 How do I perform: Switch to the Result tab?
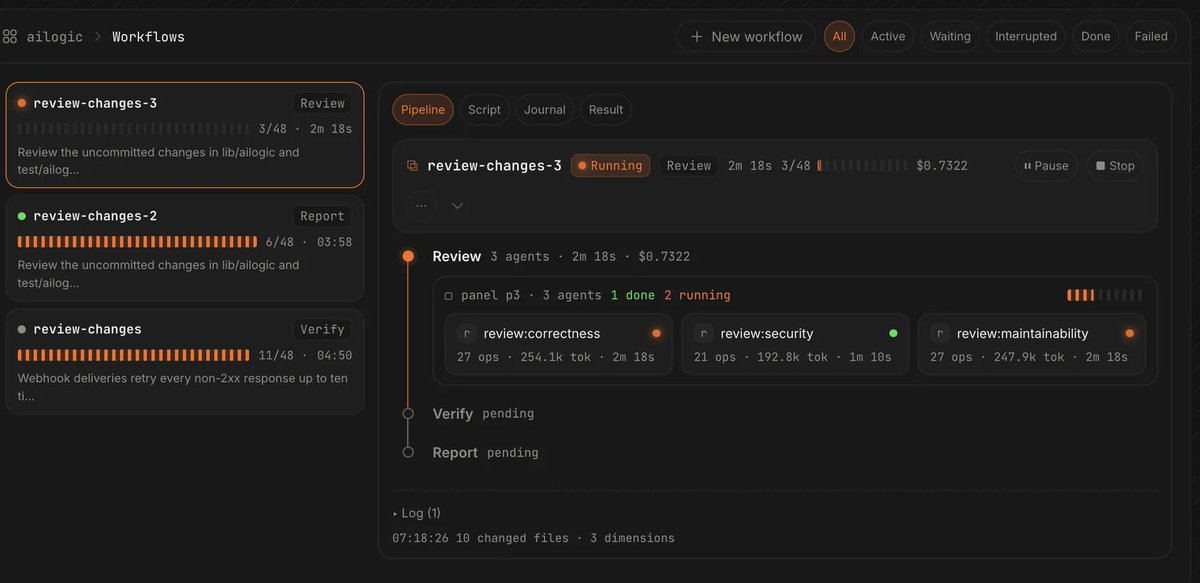[x=606, y=110]
